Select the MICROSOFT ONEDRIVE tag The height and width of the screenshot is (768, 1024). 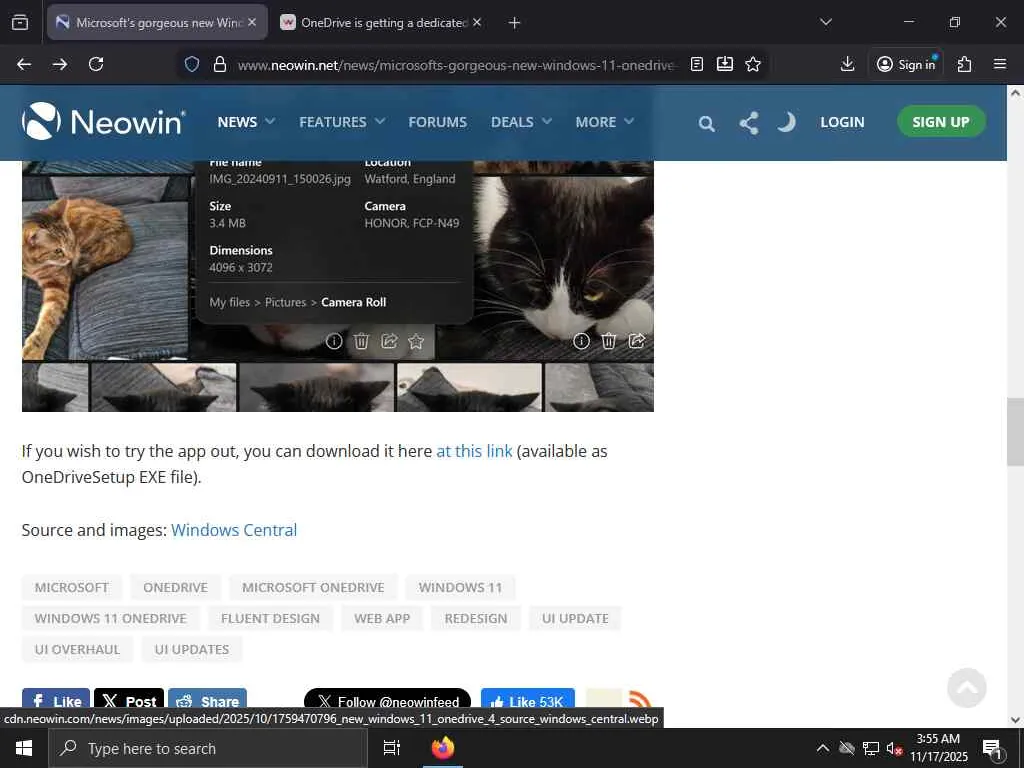[x=313, y=587]
